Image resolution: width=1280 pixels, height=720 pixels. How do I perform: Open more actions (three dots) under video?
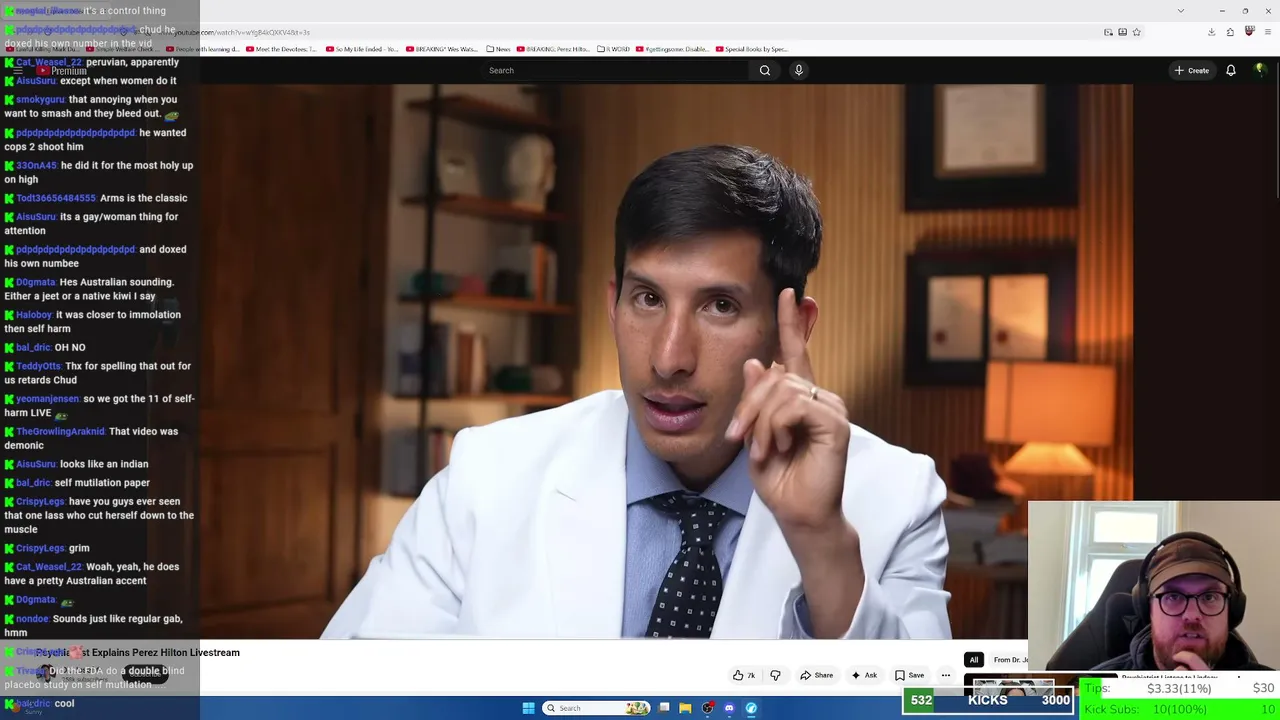[945, 675]
